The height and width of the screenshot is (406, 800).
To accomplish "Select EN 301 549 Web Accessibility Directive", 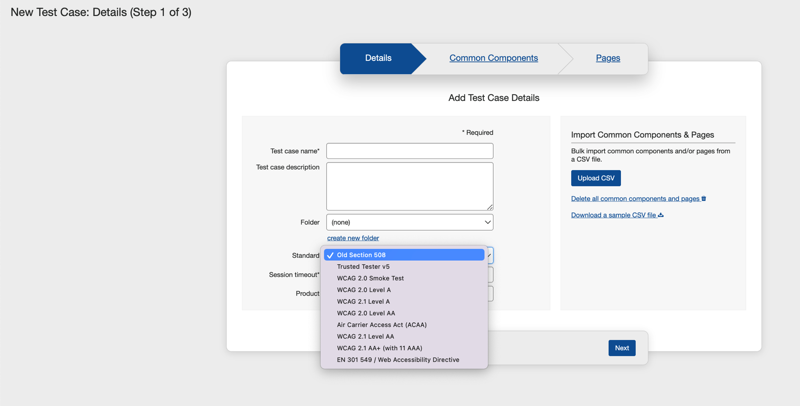I will 398,360.
